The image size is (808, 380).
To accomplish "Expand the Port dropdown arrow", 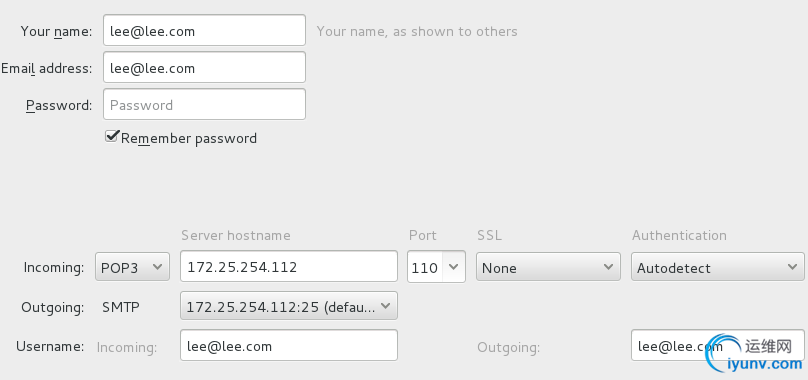I will 453,267.
